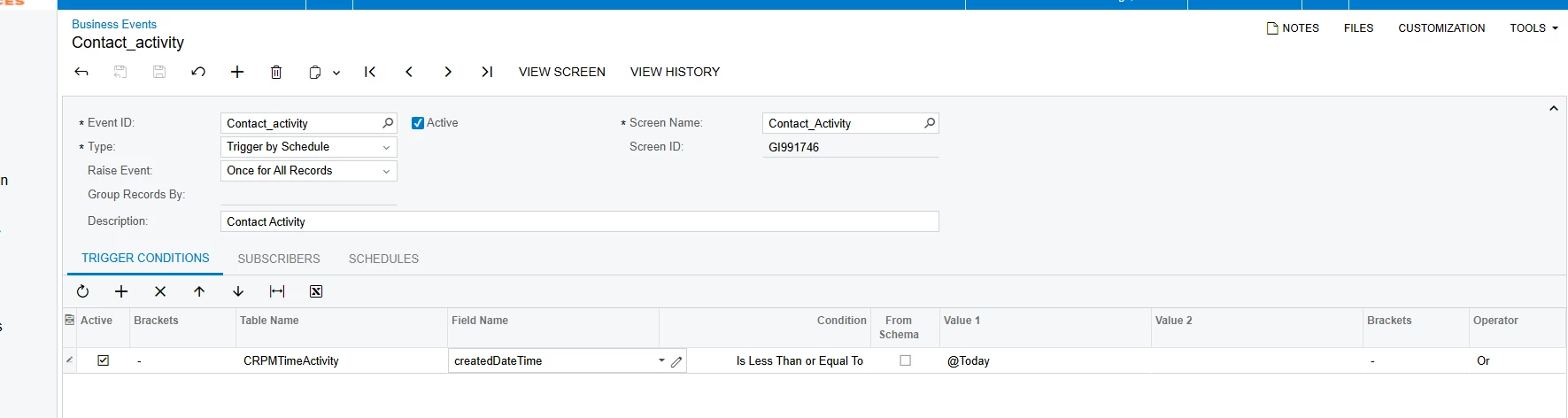Open the Raise Event dropdown
Screen dimensions: 1568x418
[x=308, y=171]
